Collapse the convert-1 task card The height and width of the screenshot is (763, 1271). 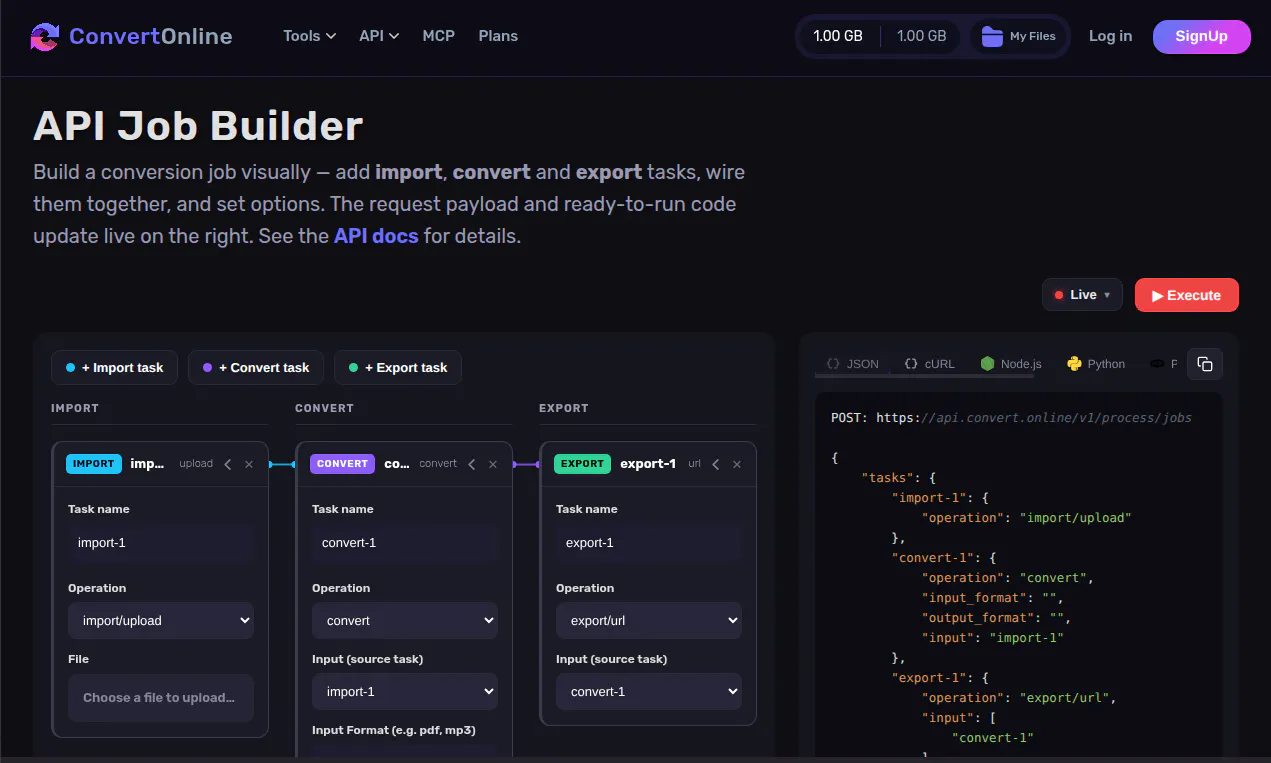point(472,464)
